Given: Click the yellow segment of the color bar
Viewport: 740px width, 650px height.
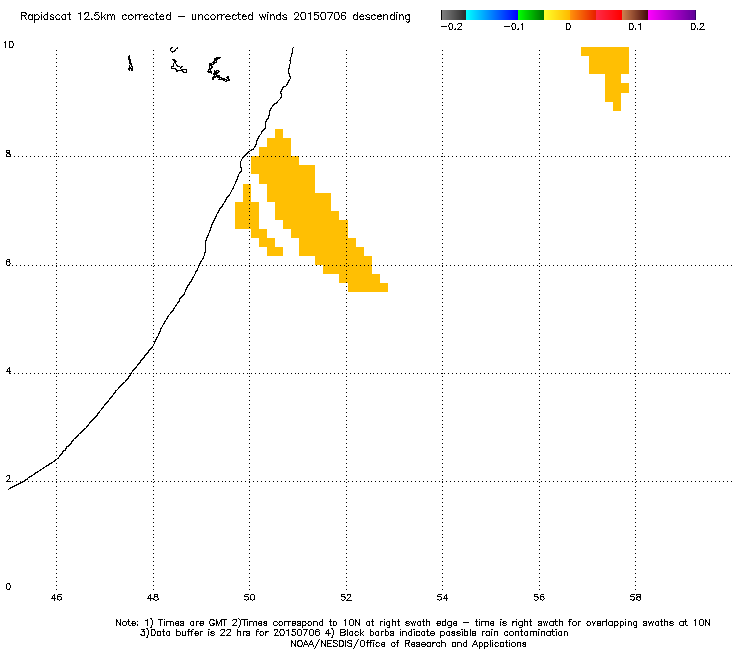Looking at the screenshot, I should (x=556, y=15).
